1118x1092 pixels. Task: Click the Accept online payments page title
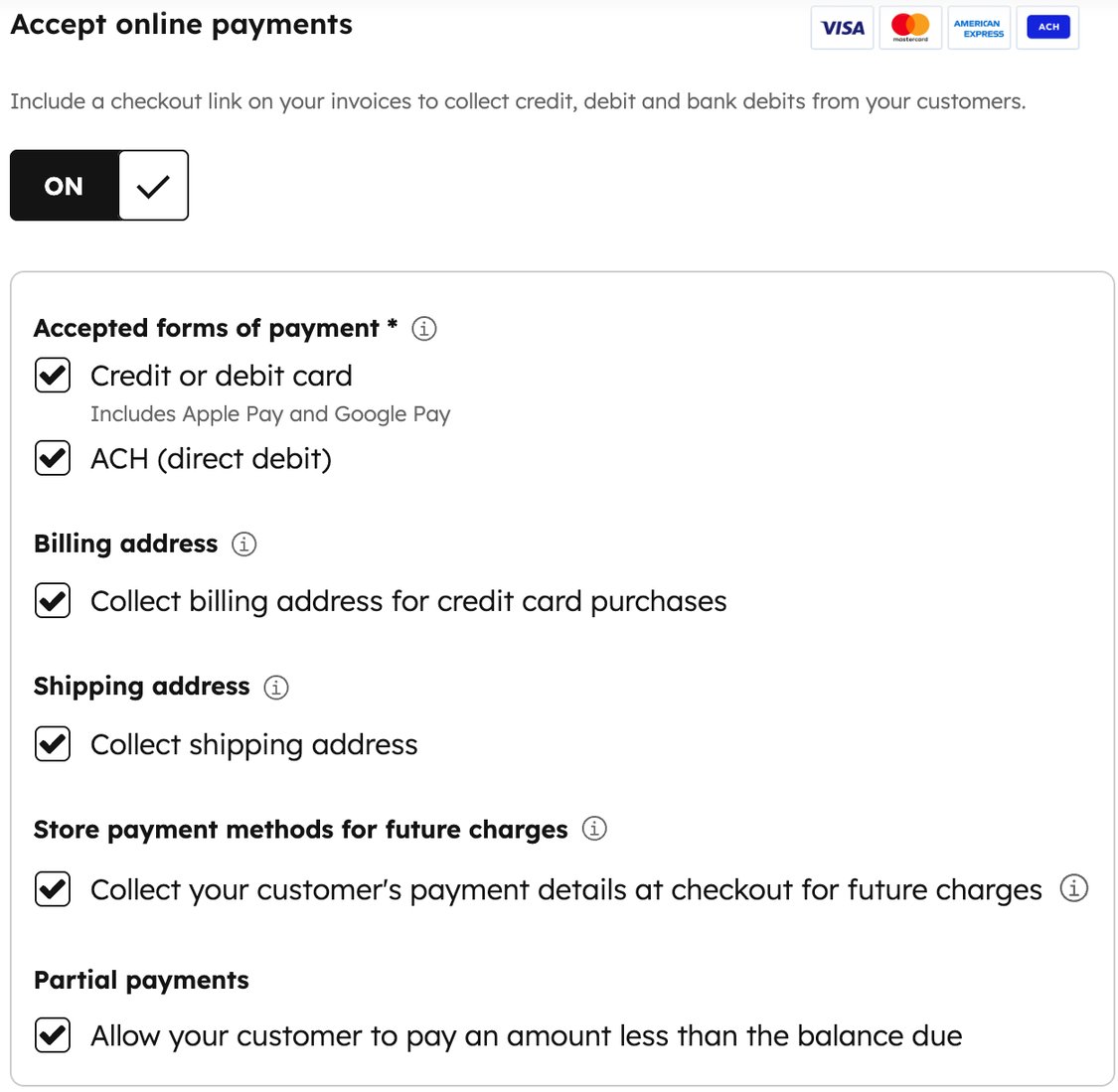(181, 25)
